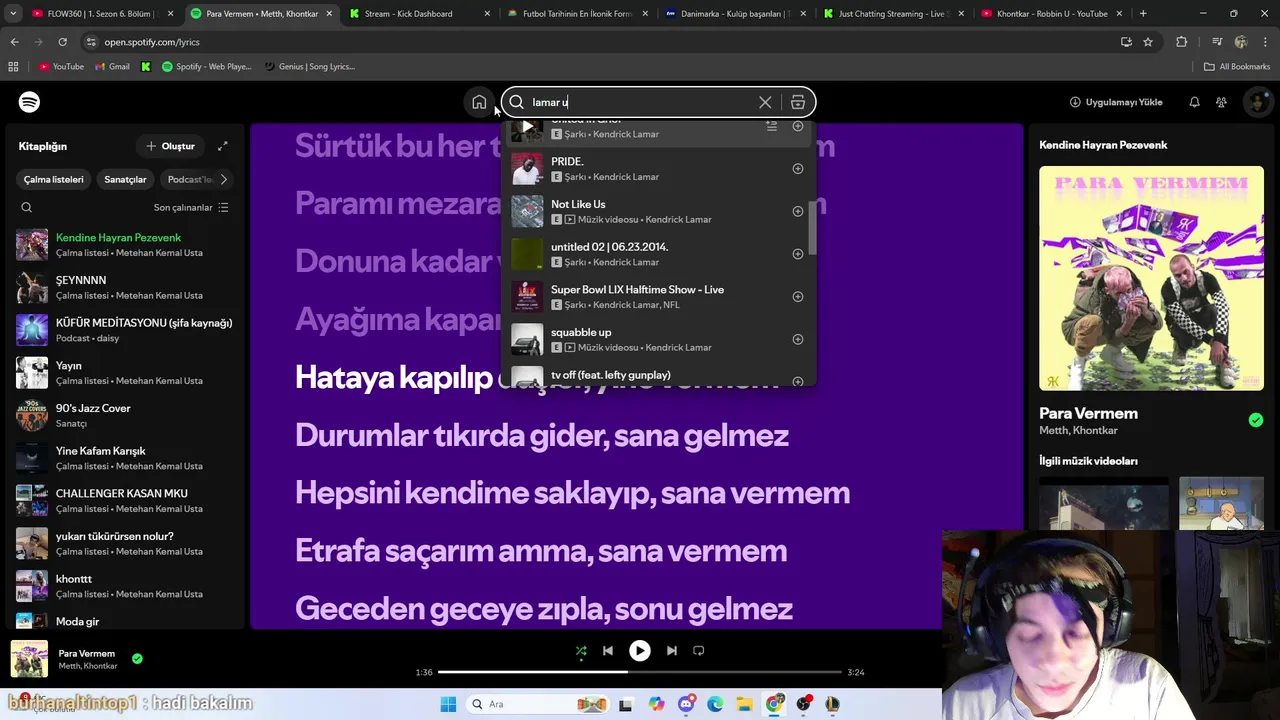Jump to lyric 'Hepsini kendime saklayıp, sana vermem'
The height and width of the screenshot is (720, 1280).
pos(572,492)
